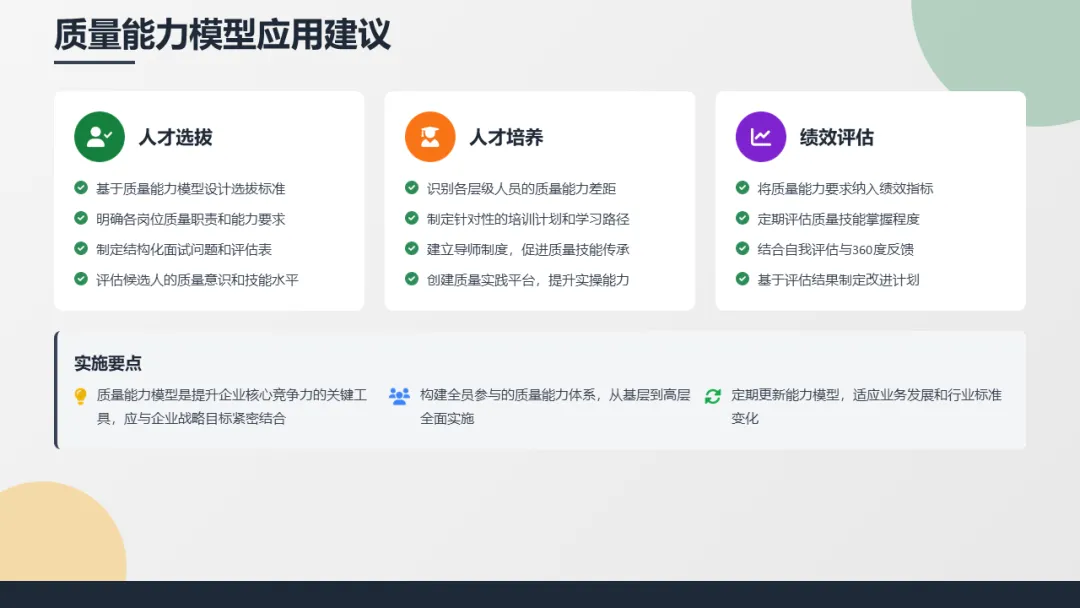Click check icon beside 基于评估结果制定改进计划
Viewport: 1080px width, 608px height.
(742, 279)
